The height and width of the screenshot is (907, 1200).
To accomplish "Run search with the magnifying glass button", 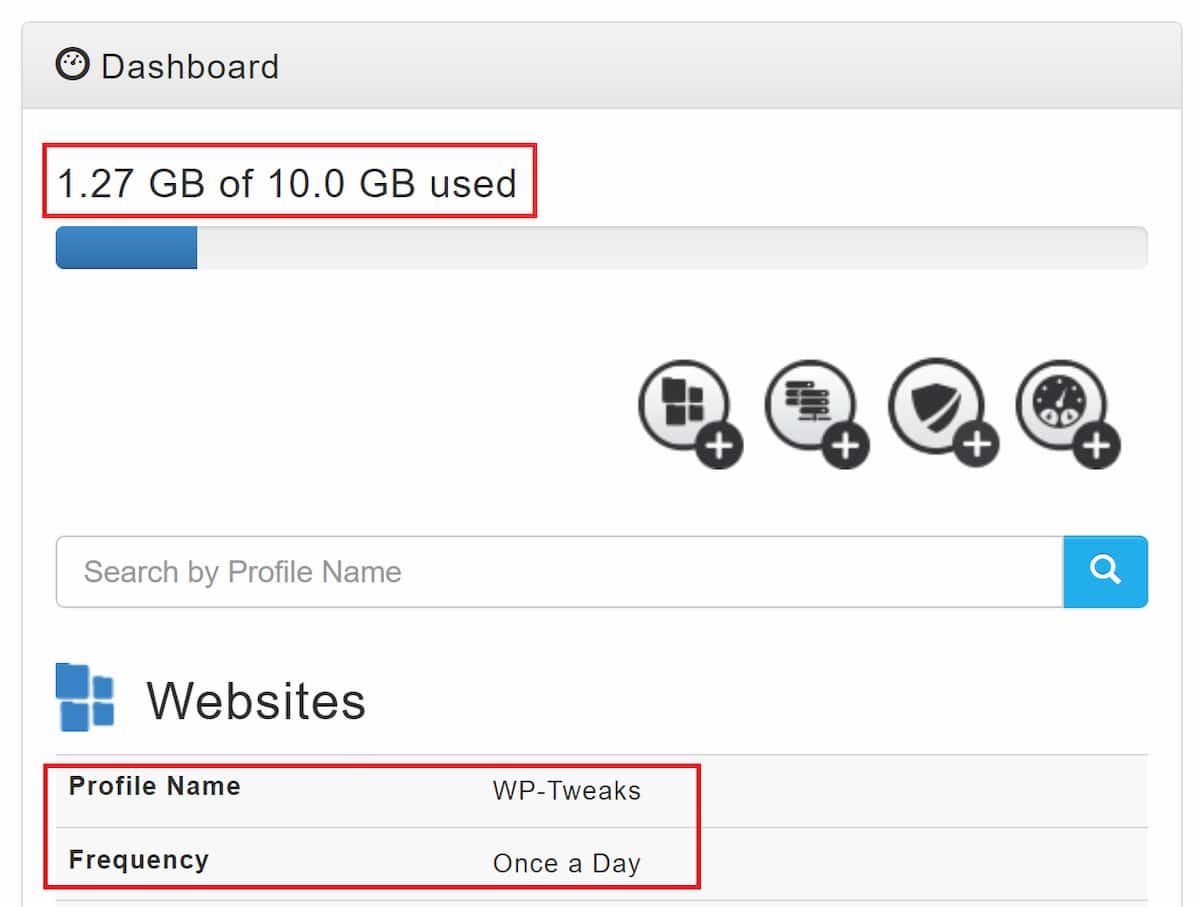I will pyautogui.click(x=1105, y=572).
